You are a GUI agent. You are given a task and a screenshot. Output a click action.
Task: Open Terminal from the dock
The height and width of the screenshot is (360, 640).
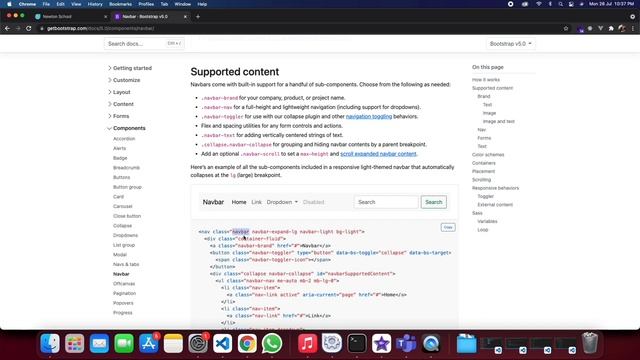(x=357, y=343)
